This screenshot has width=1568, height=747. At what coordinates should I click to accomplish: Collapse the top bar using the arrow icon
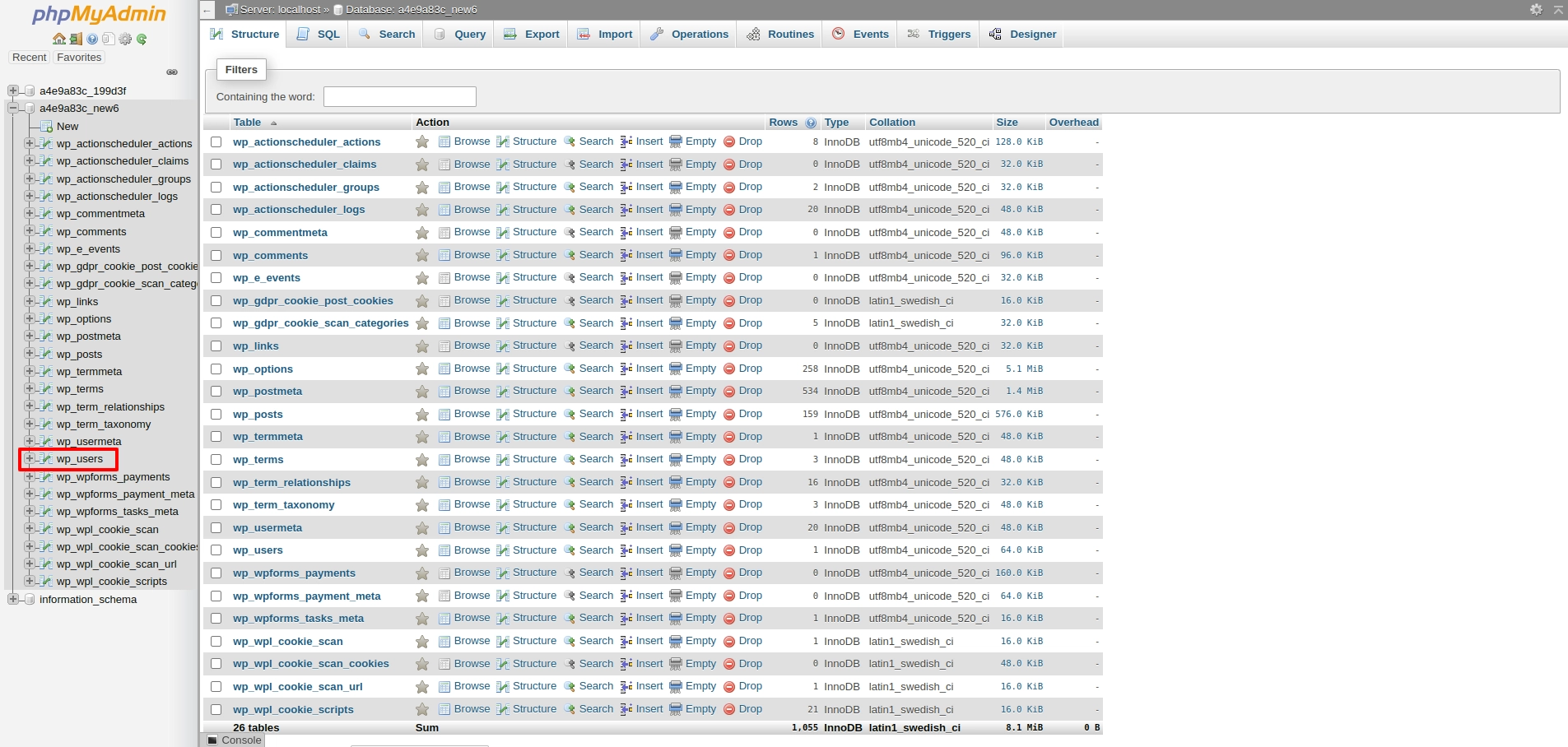click(x=1558, y=9)
